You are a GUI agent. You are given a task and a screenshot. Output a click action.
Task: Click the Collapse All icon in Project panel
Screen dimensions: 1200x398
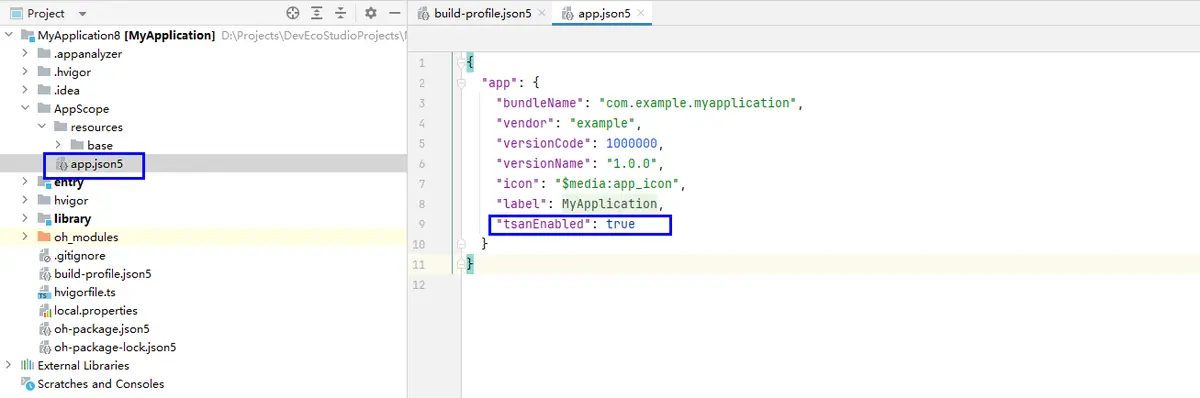coord(341,13)
